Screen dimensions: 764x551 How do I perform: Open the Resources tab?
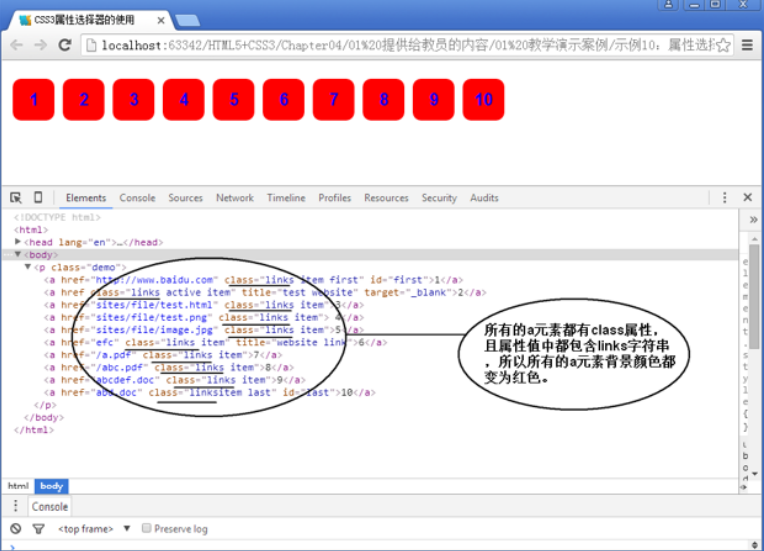click(x=386, y=198)
